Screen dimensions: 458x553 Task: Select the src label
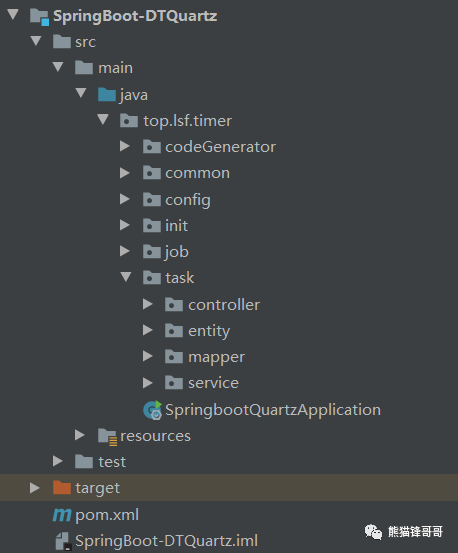pos(85,42)
